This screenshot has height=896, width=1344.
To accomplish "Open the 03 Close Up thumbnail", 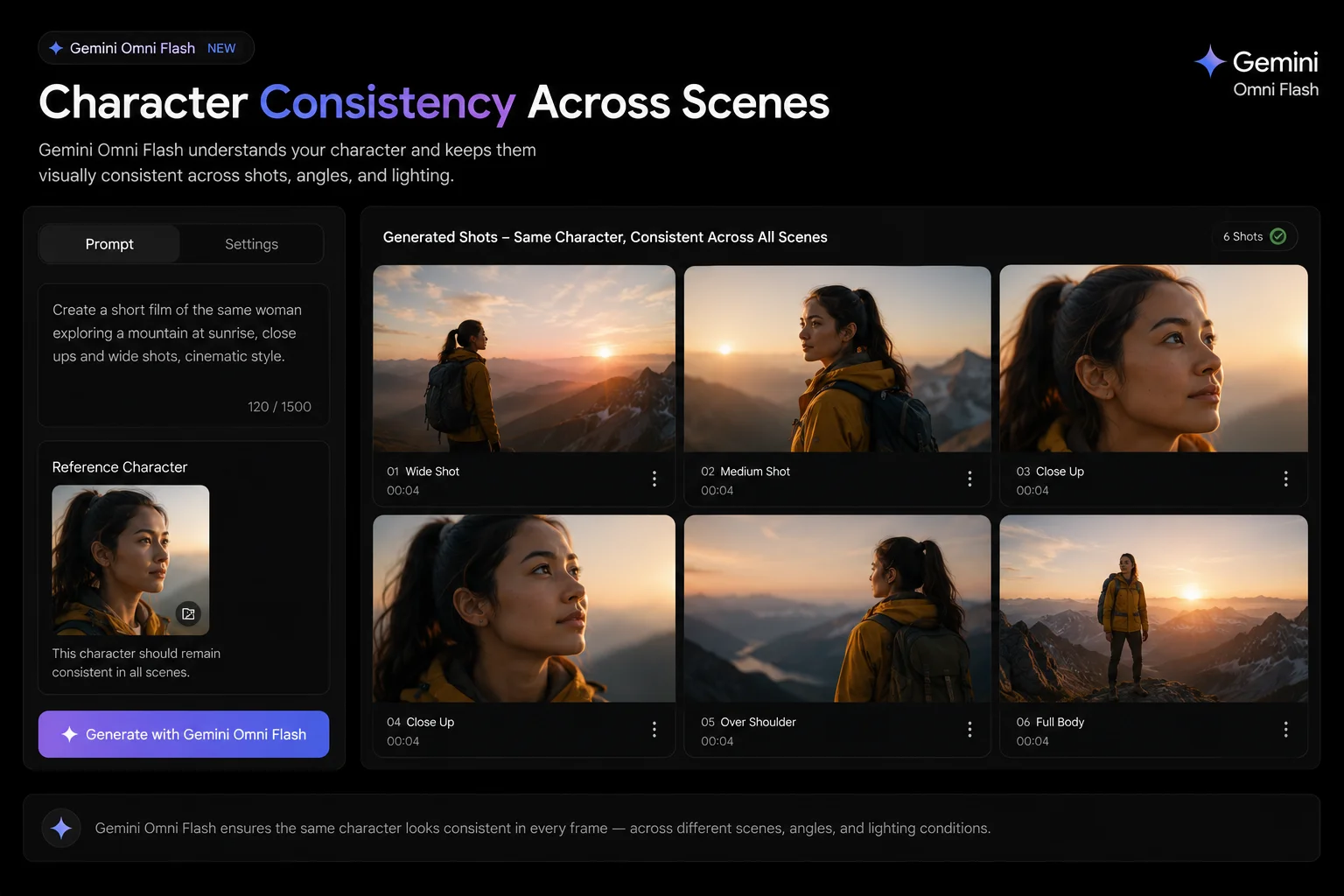I will [1153, 359].
